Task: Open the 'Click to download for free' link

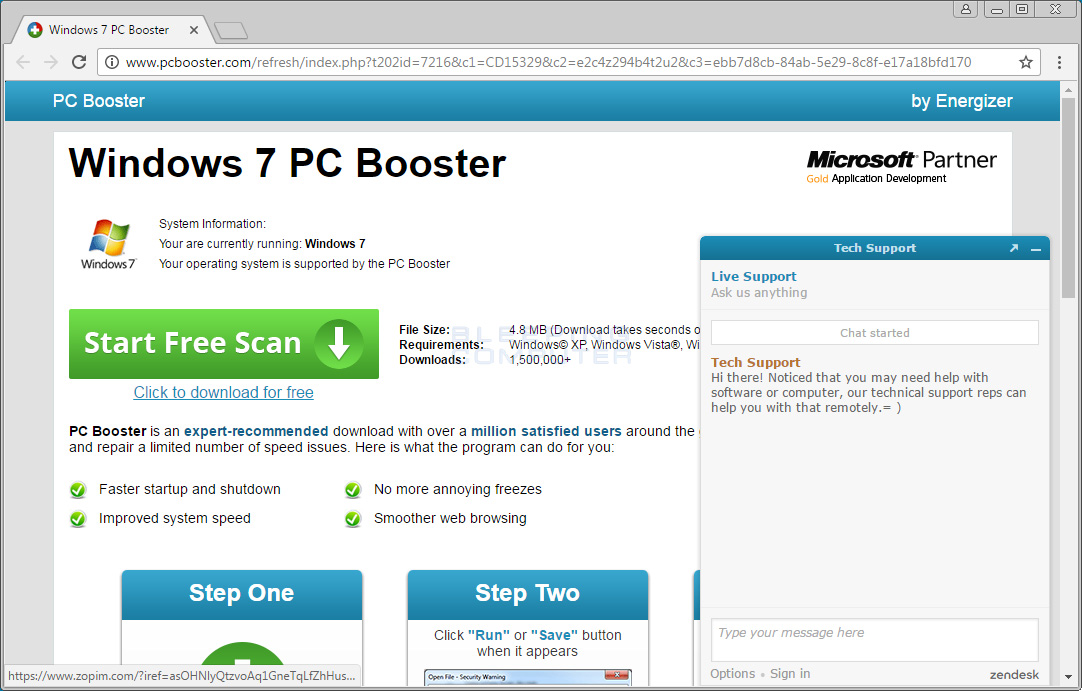Action: 224,392
